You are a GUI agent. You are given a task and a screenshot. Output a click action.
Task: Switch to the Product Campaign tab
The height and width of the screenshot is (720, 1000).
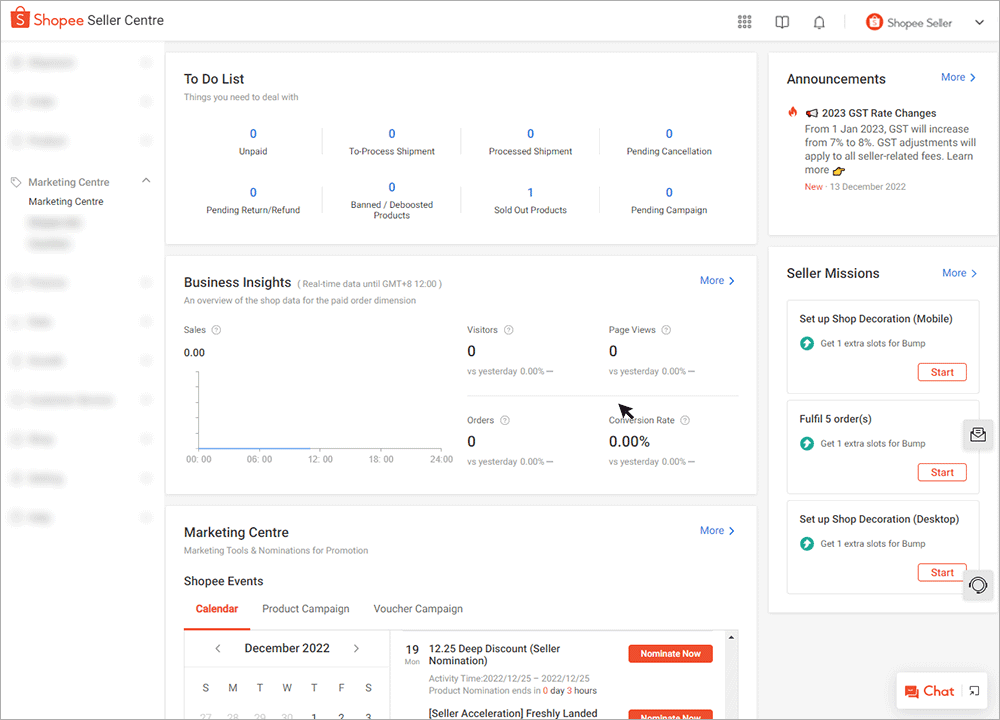click(305, 609)
